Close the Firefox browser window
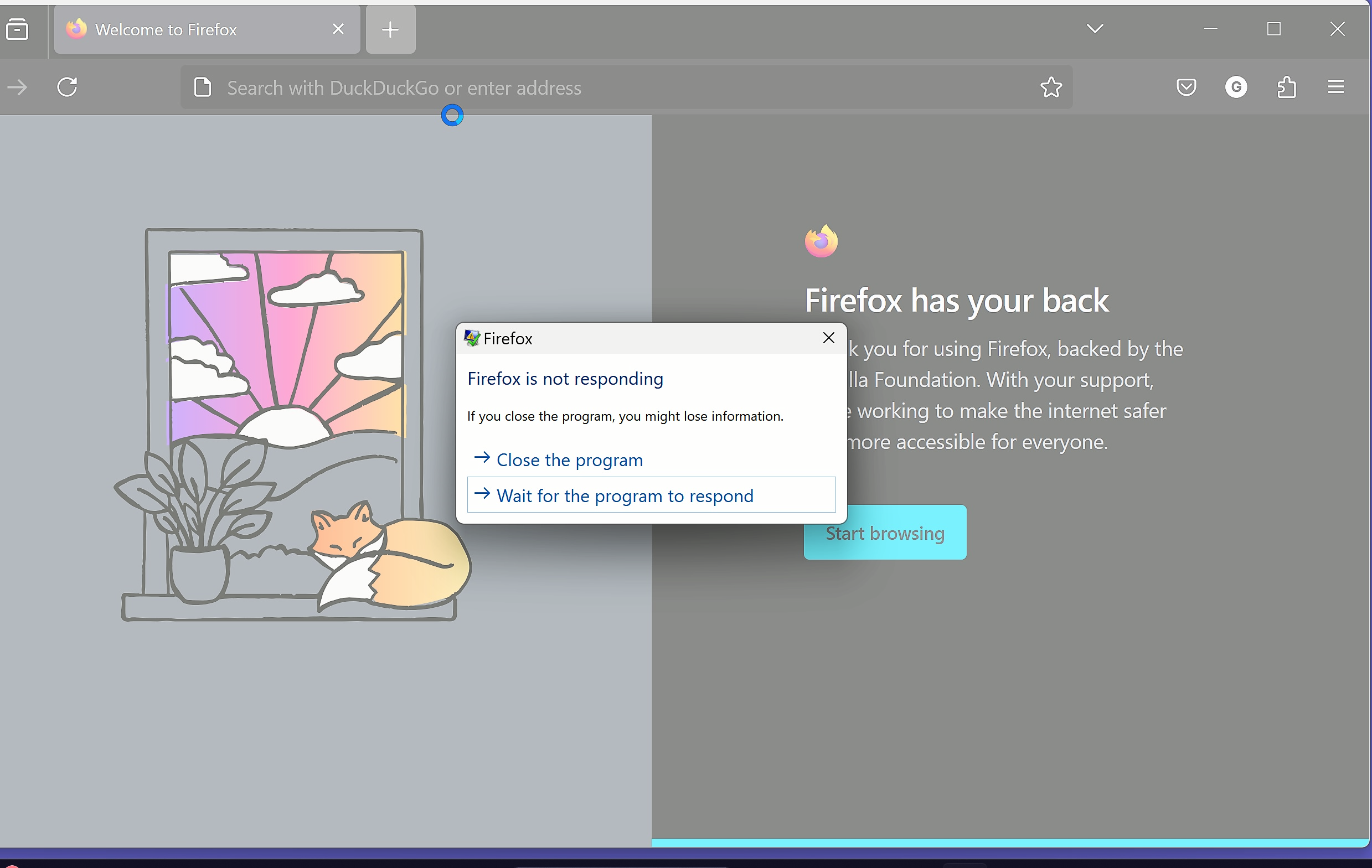This screenshot has width=1372, height=868. point(1337,28)
